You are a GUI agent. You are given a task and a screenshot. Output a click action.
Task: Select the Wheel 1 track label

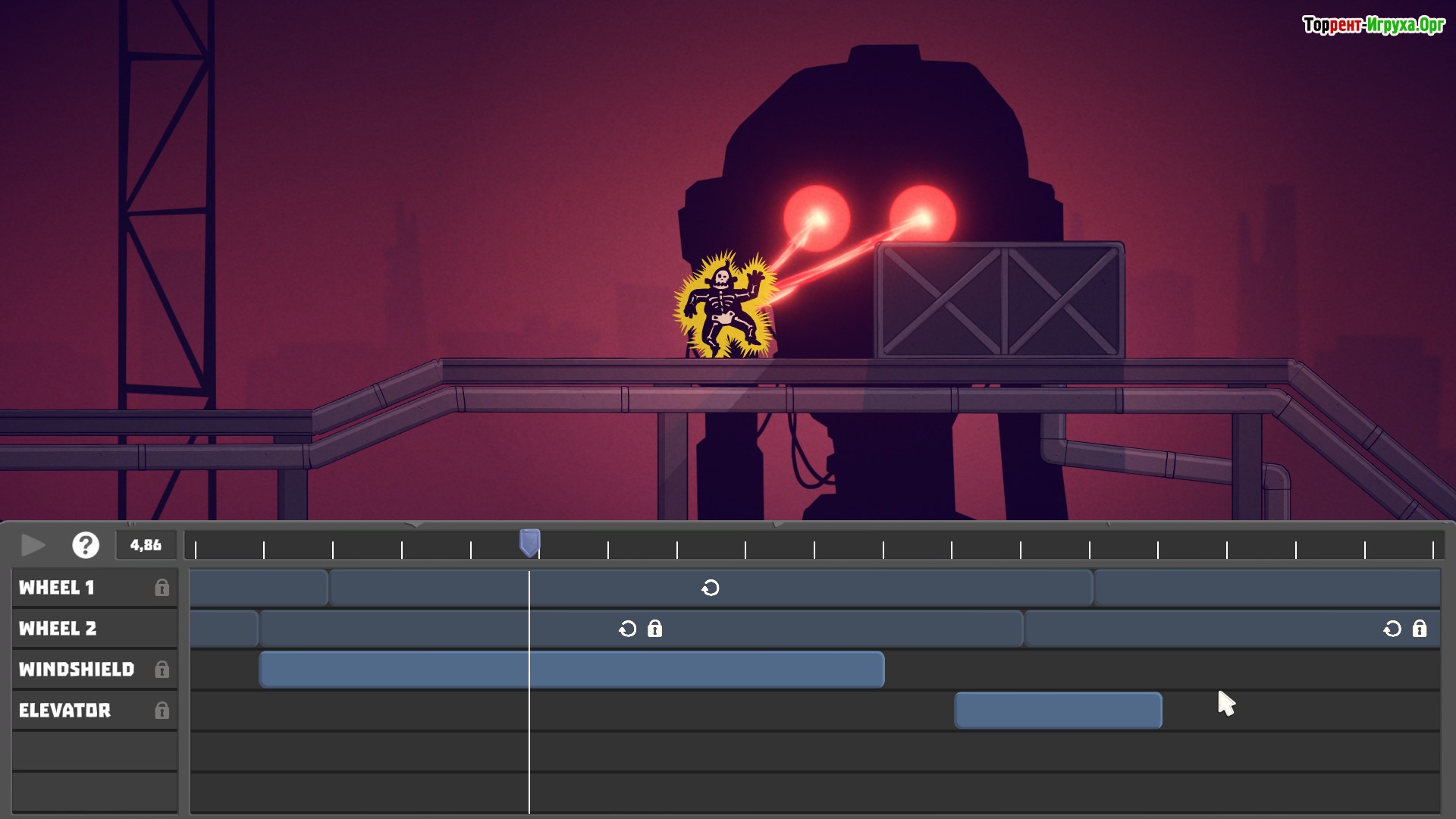tap(57, 588)
